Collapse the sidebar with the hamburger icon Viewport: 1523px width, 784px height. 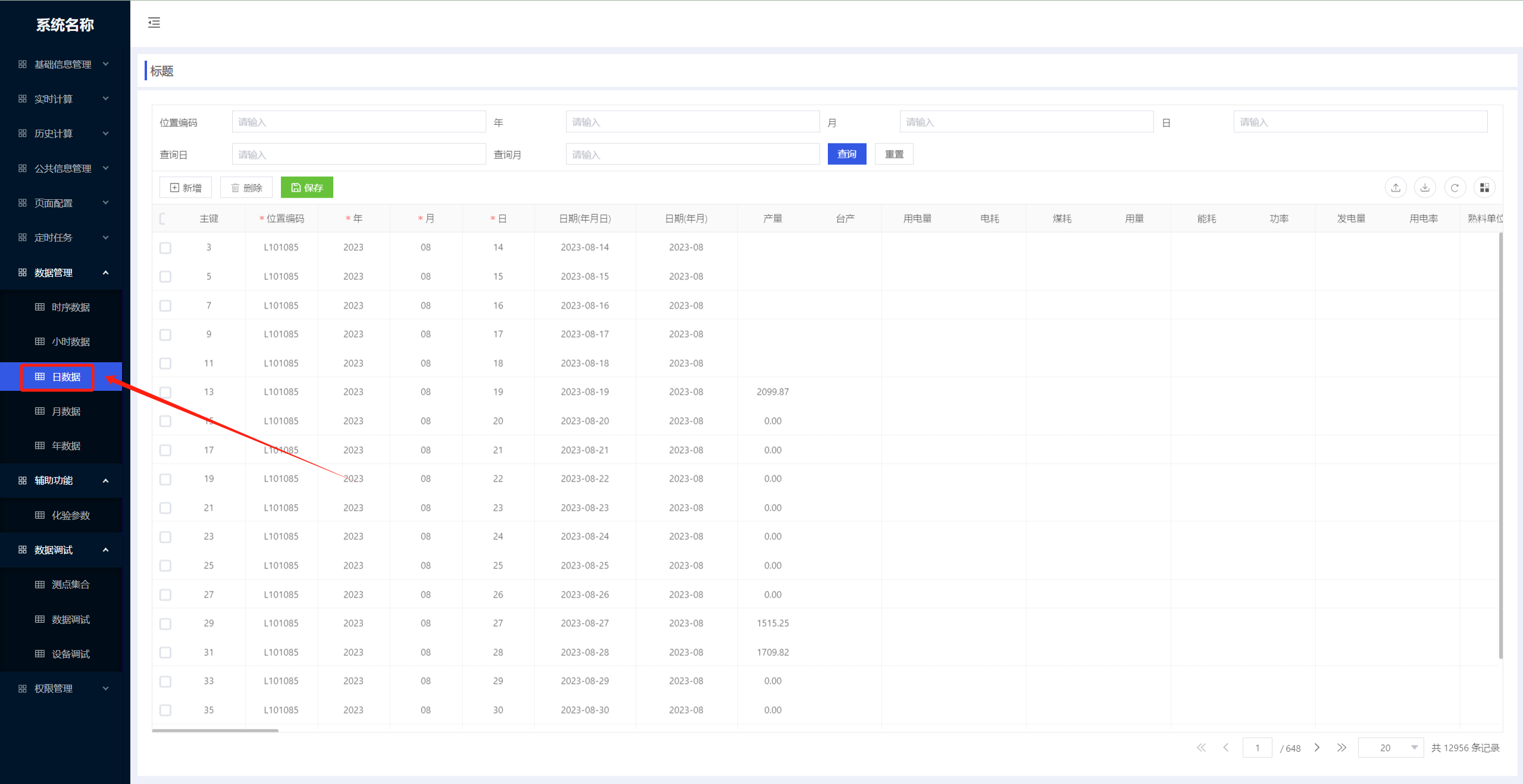pyautogui.click(x=154, y=23)
